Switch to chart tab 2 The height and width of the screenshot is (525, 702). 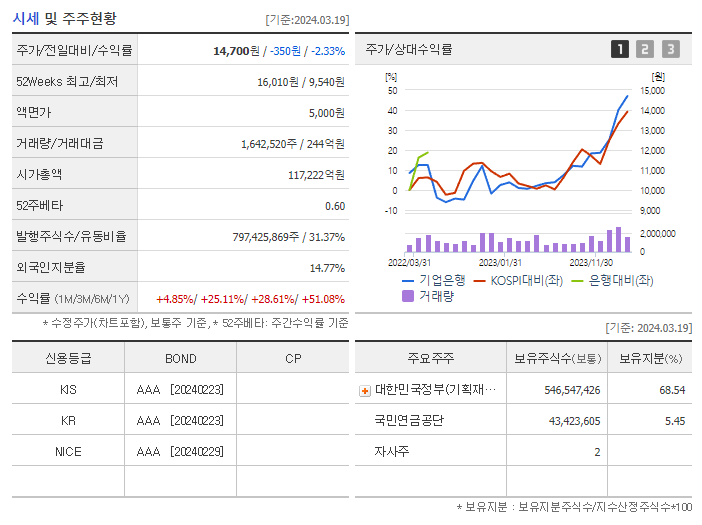click(645, 49)
